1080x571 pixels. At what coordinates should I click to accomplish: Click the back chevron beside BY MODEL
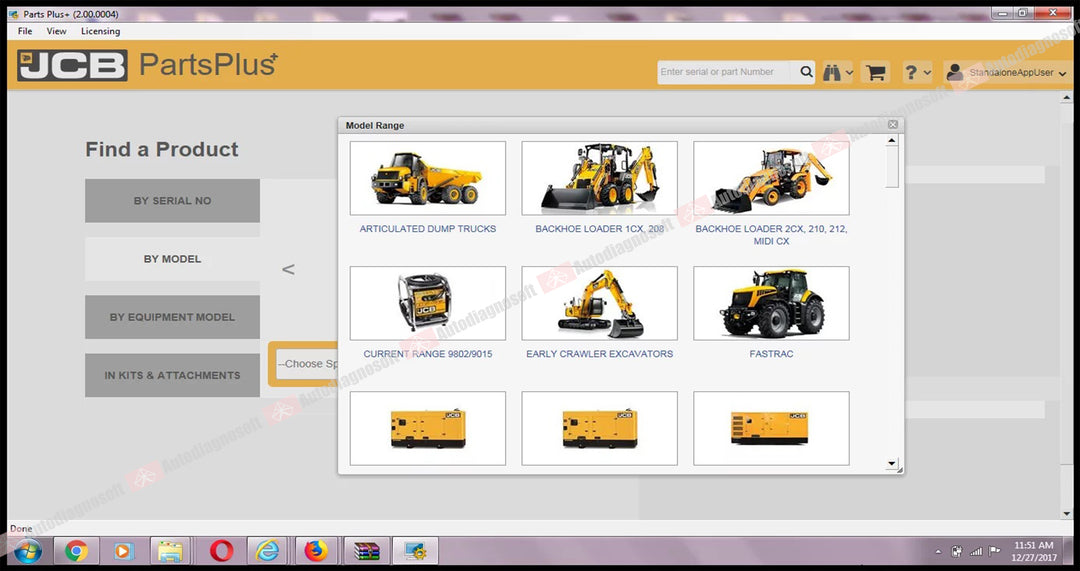coord(289,269)
